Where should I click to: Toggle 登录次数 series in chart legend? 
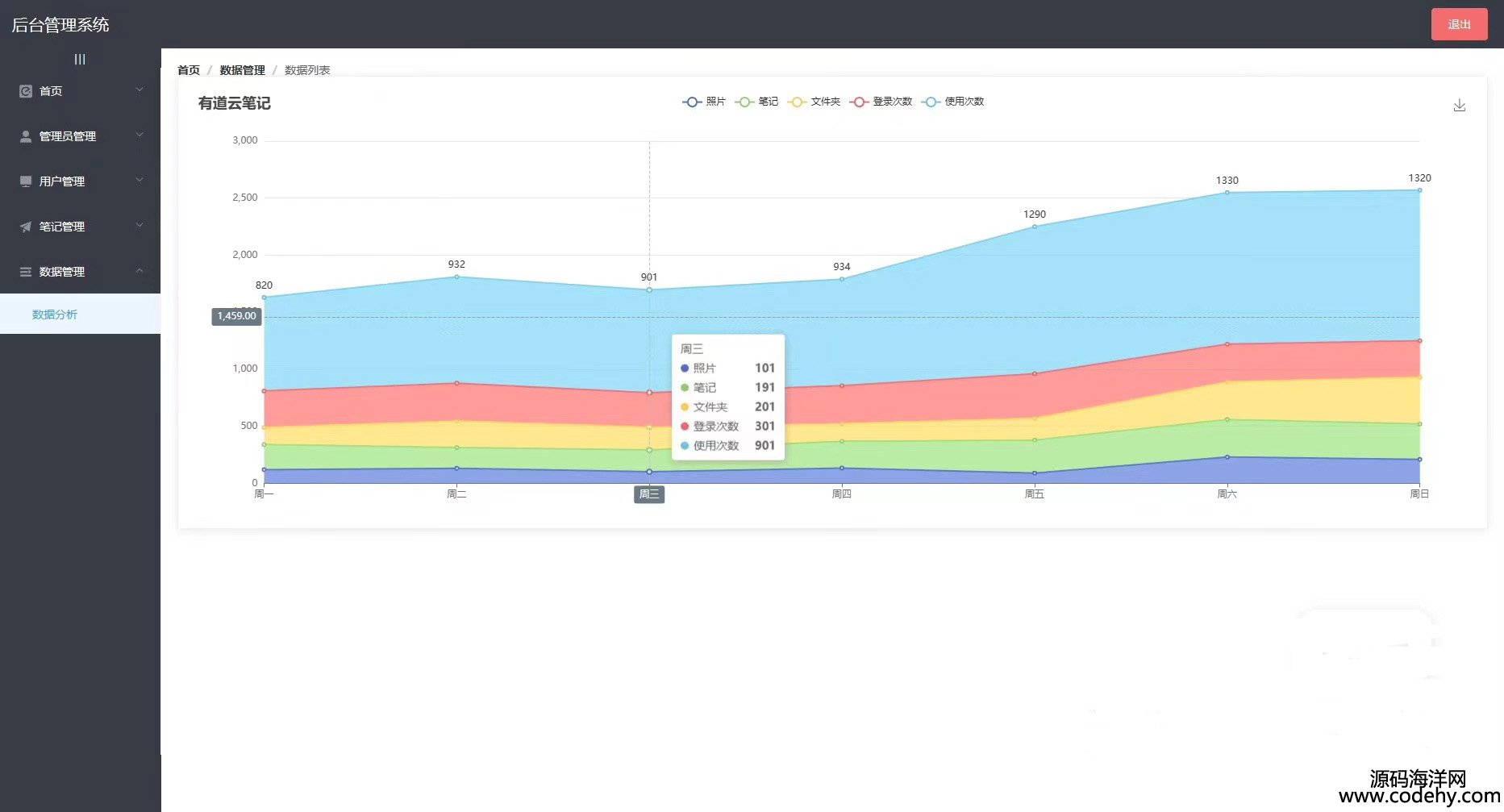click(881, 102)
